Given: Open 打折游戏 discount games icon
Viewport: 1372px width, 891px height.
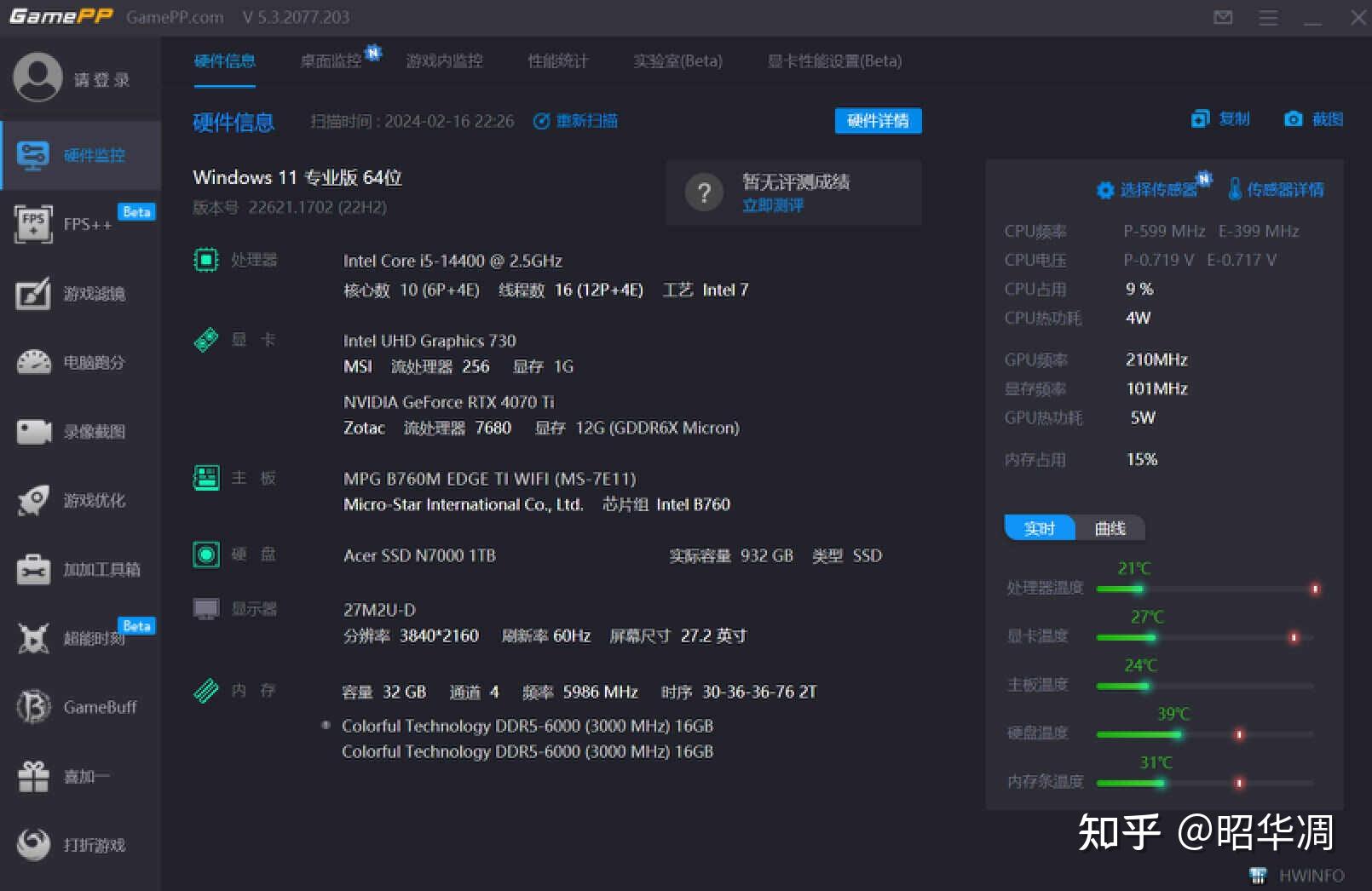Looking at the screenshot, I should [x=33, y=845].
